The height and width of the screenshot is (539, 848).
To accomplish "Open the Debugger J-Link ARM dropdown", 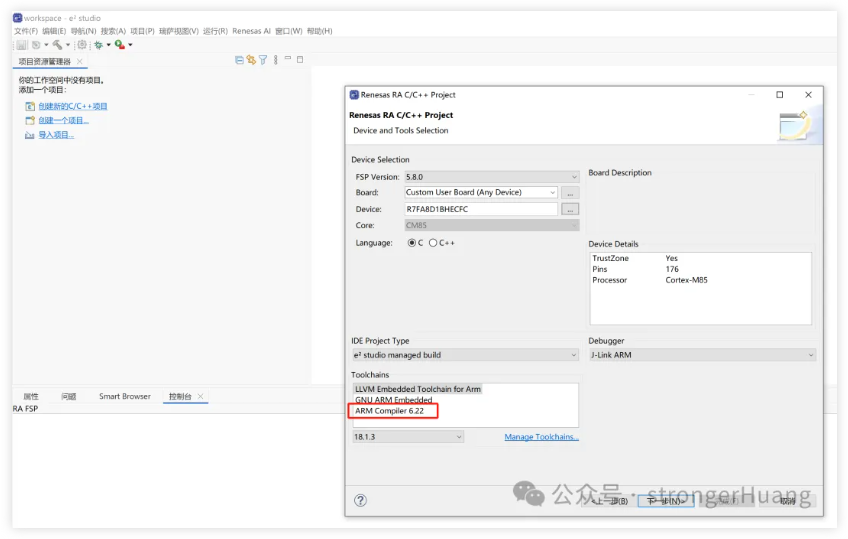I will (811, 355).
